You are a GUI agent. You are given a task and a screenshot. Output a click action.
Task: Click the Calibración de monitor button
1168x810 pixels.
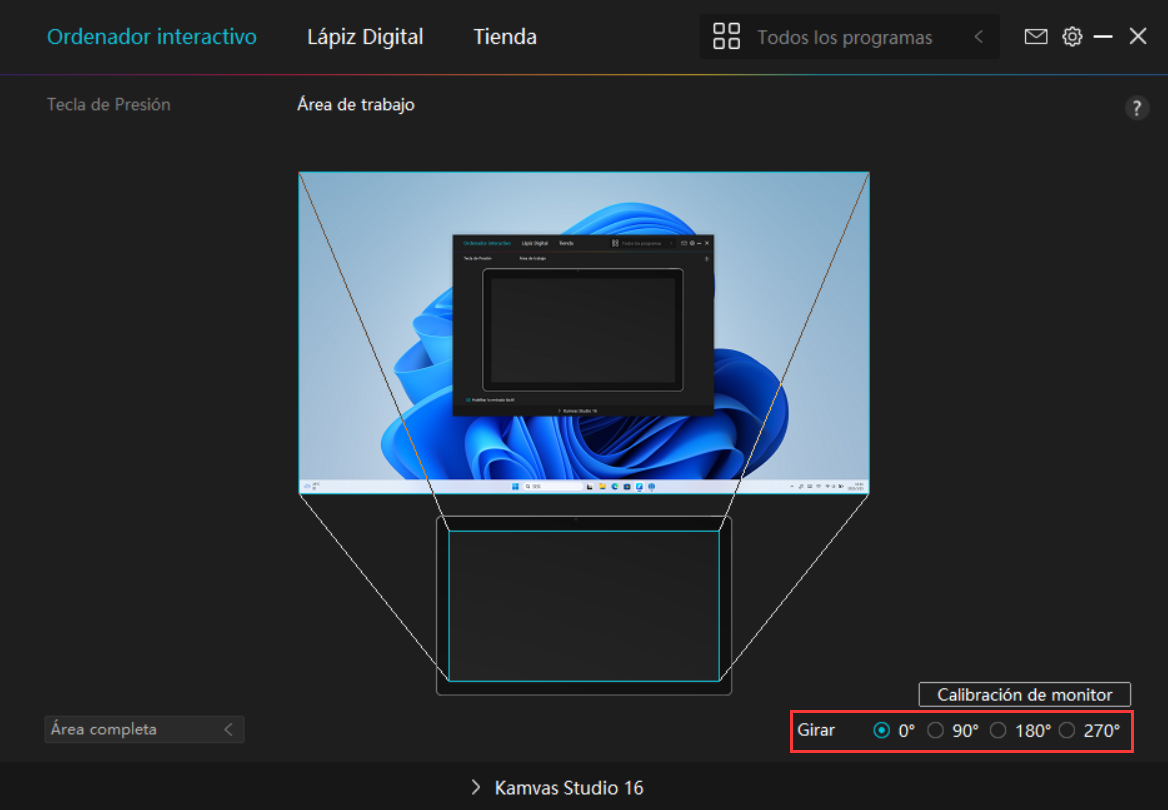coord(1024,694)
